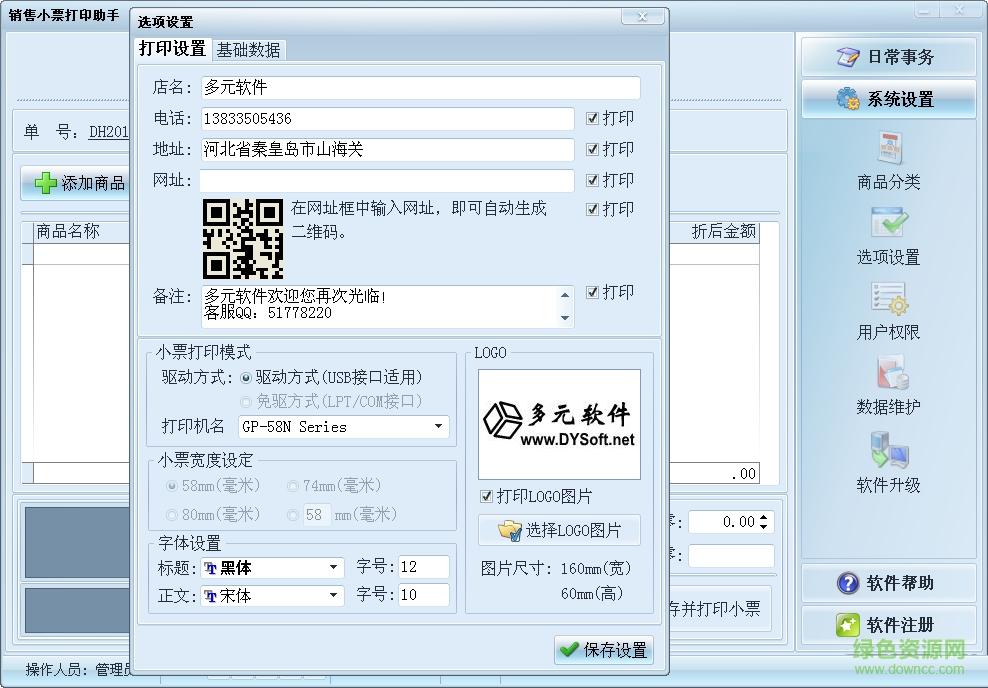Switch to the 基础数据 tab
This screenshot has height=688, width=988.
click(x=248, y=49)
